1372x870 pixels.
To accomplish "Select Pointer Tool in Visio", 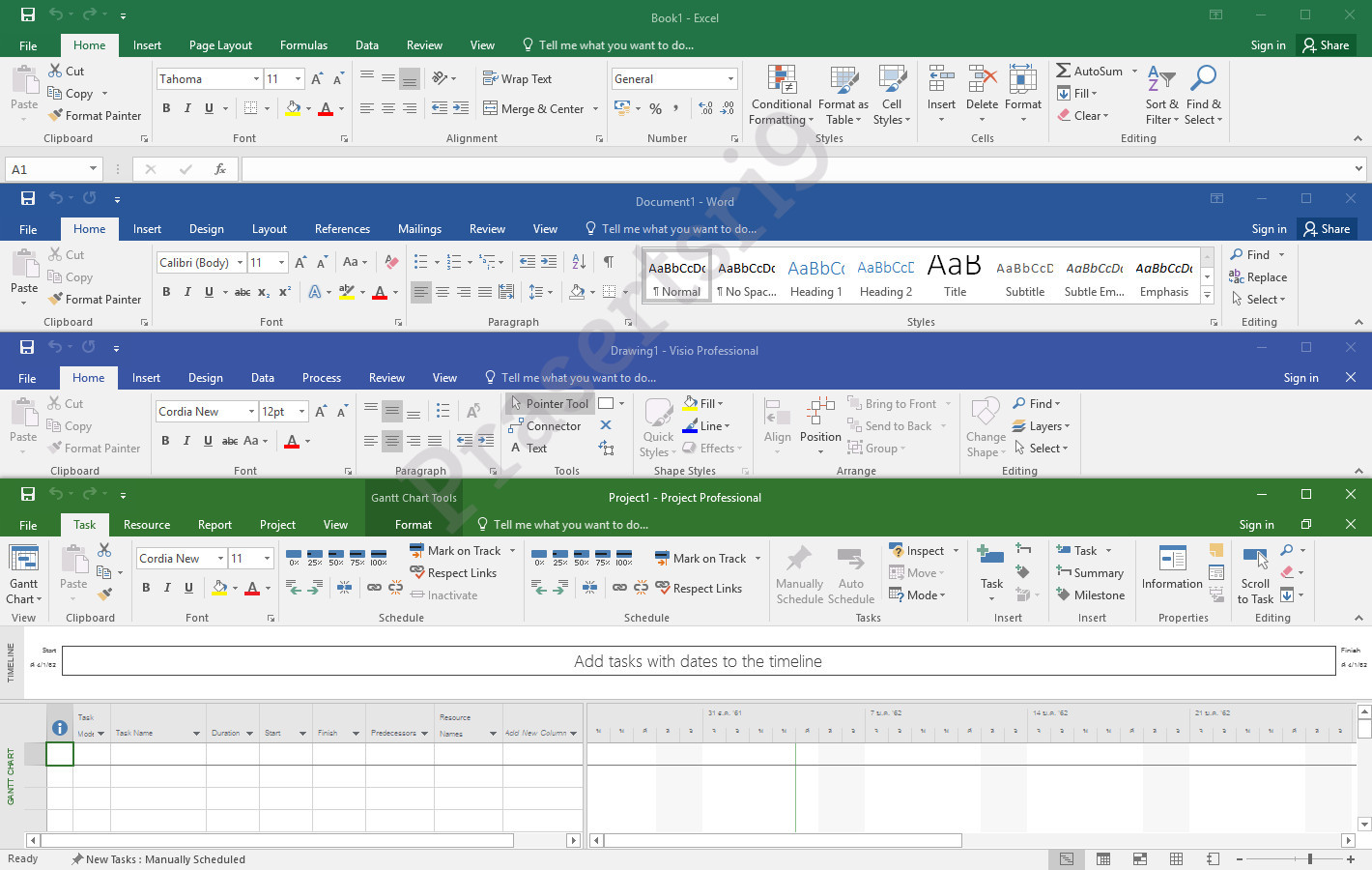I will pyautogui.click(x=549, y=404).
